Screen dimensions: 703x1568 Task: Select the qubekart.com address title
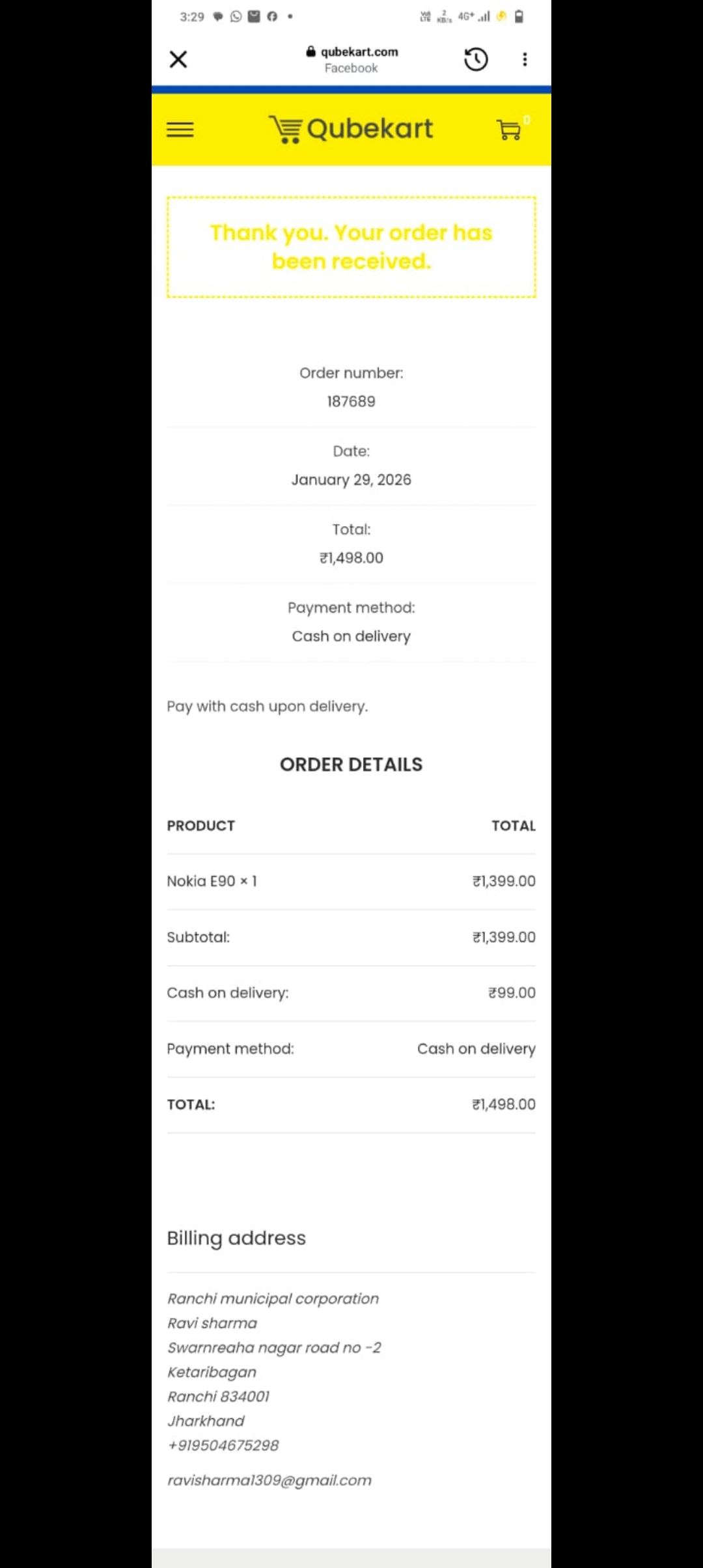pyautogui.click(x=359, y=51)
